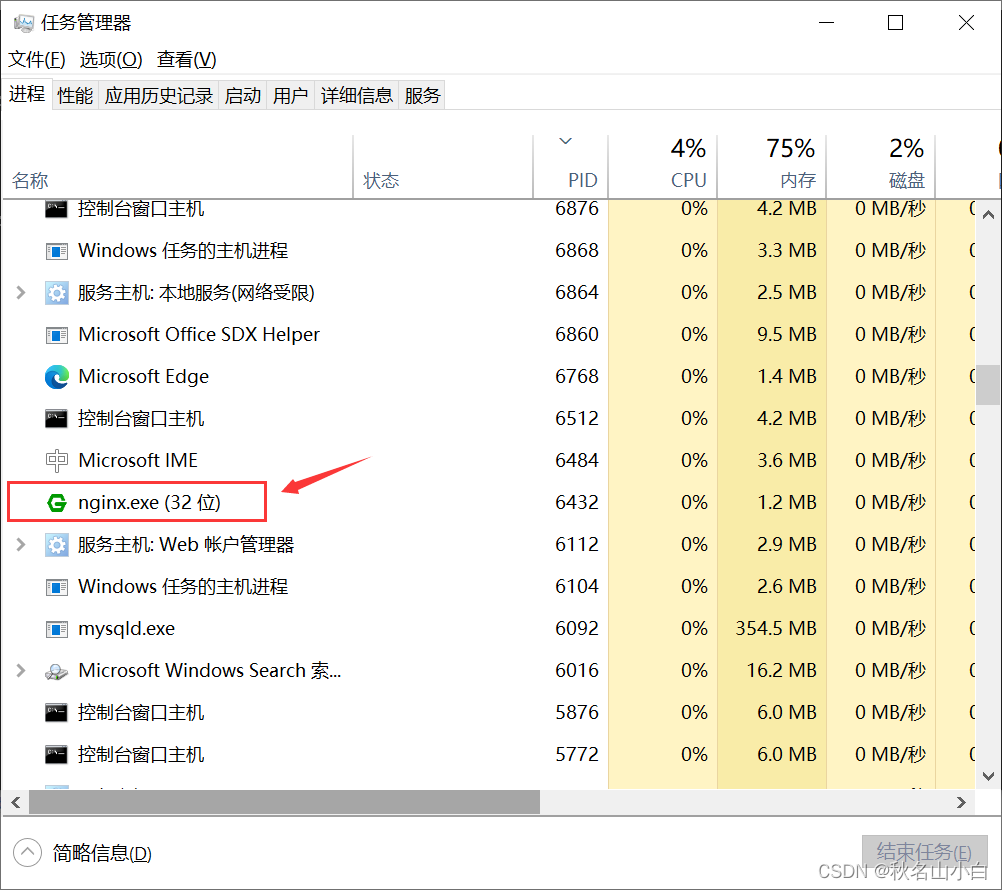Click the Microsoft IME icon
Screen dimensions: 1002x890
[x=56, y=461]
